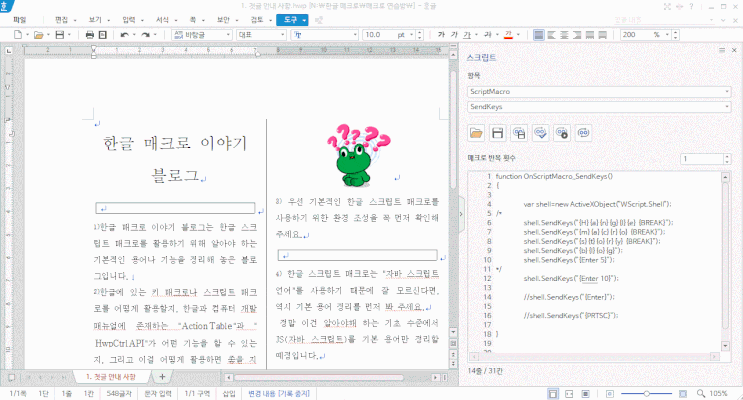Redo the last undone action
The width and height of the screenshot is (743, 400).
pyautogui.click(x=145, y=35)
